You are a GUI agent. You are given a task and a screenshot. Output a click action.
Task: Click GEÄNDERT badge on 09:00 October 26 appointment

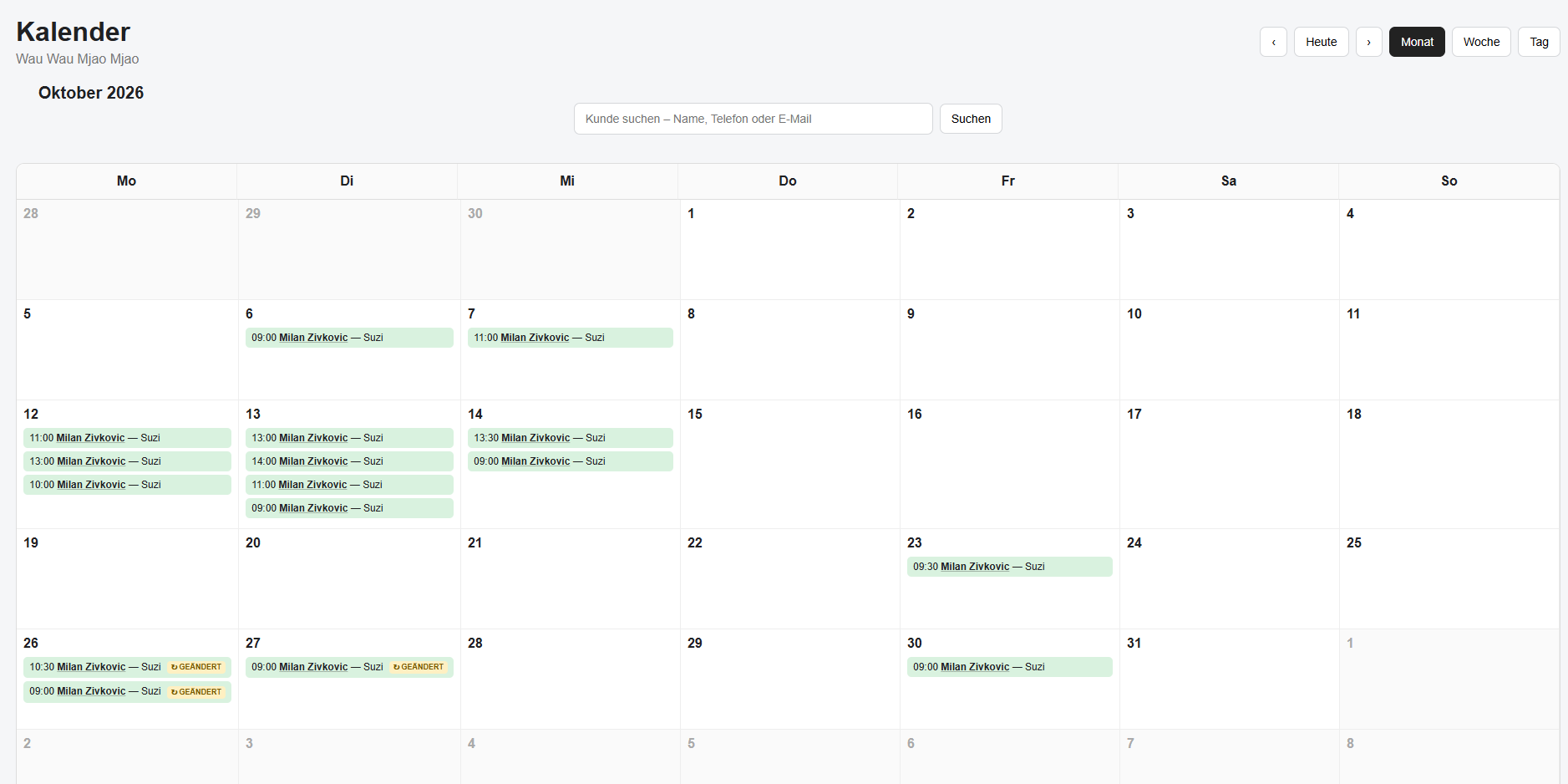pyautogui.click(x=196, y=691)
